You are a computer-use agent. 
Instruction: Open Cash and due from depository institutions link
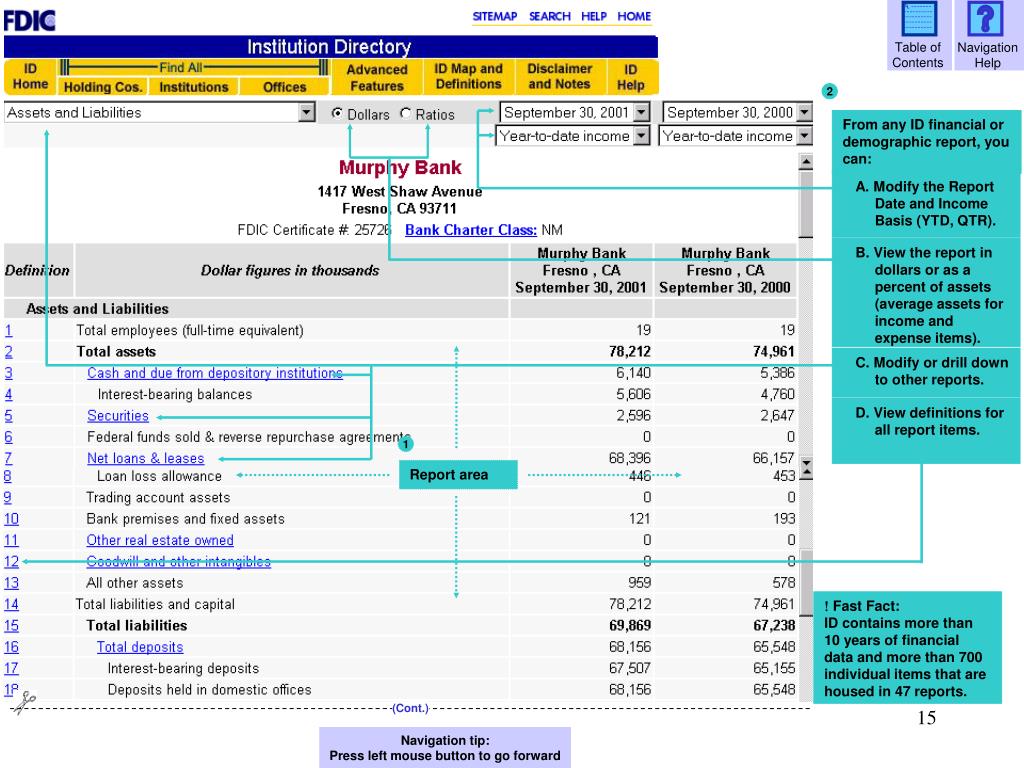(215, 373)
